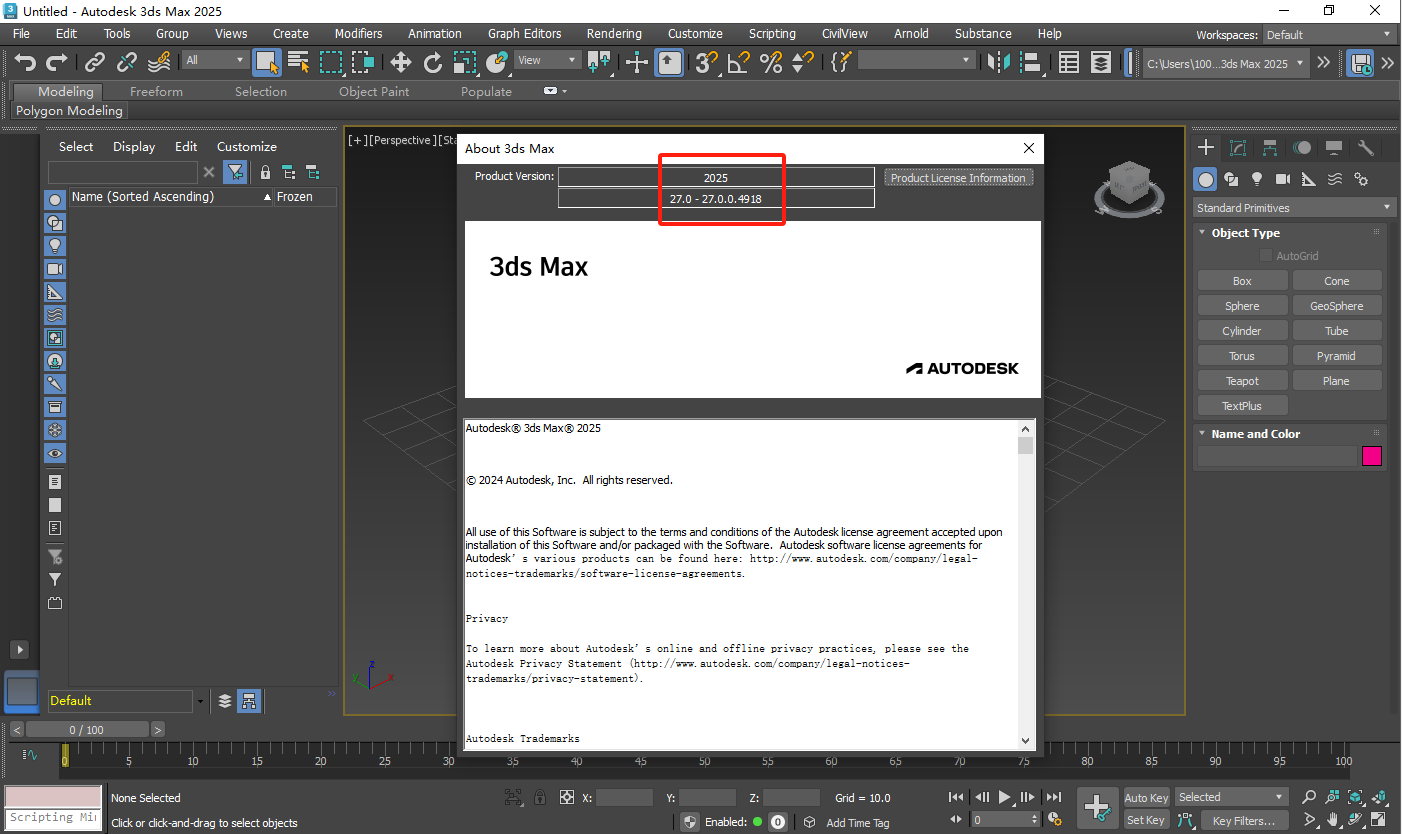Image resolution: width=1402 pixels, height=834 pixels.
Task: Click the 0 / 100 time slider
Action: [x=89, y=730]
